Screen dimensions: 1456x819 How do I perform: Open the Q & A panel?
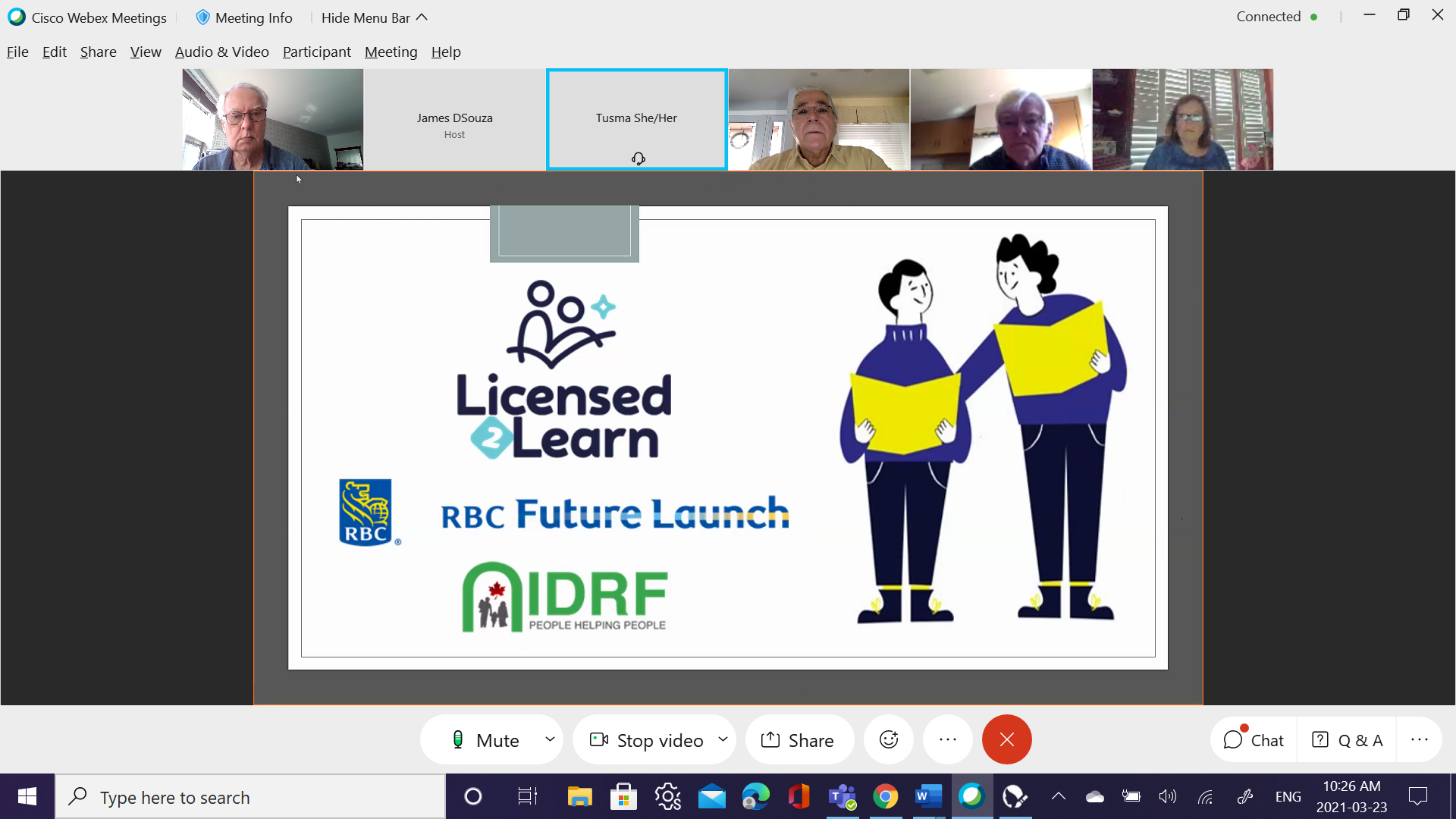(1348, 740)
